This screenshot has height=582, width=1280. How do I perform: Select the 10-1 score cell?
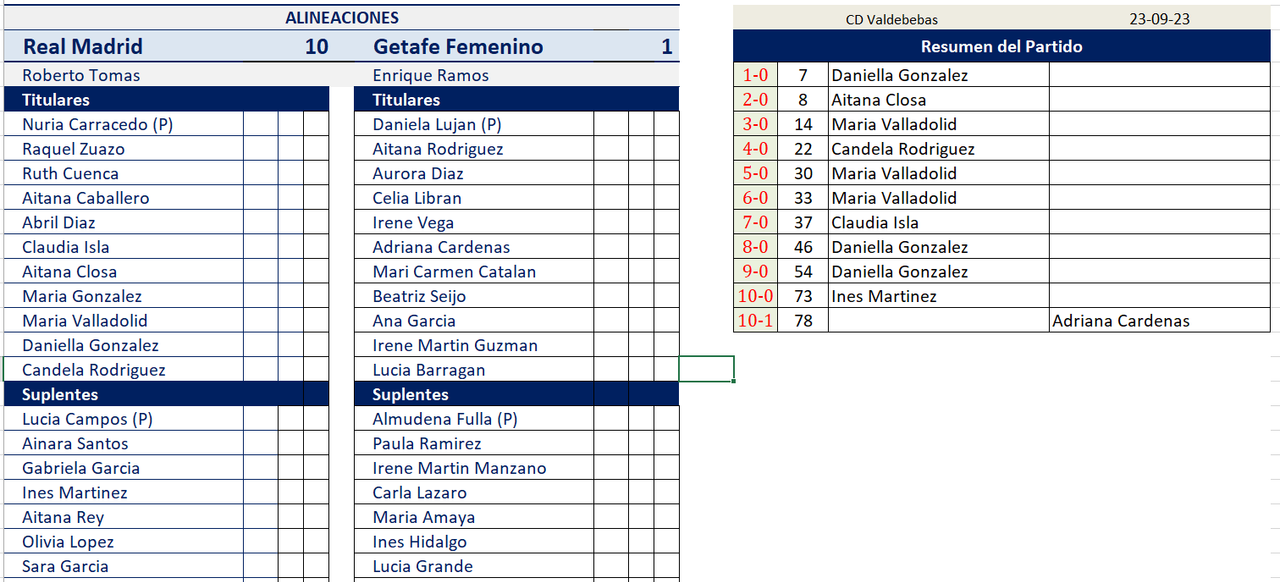(x=755, y=321)
